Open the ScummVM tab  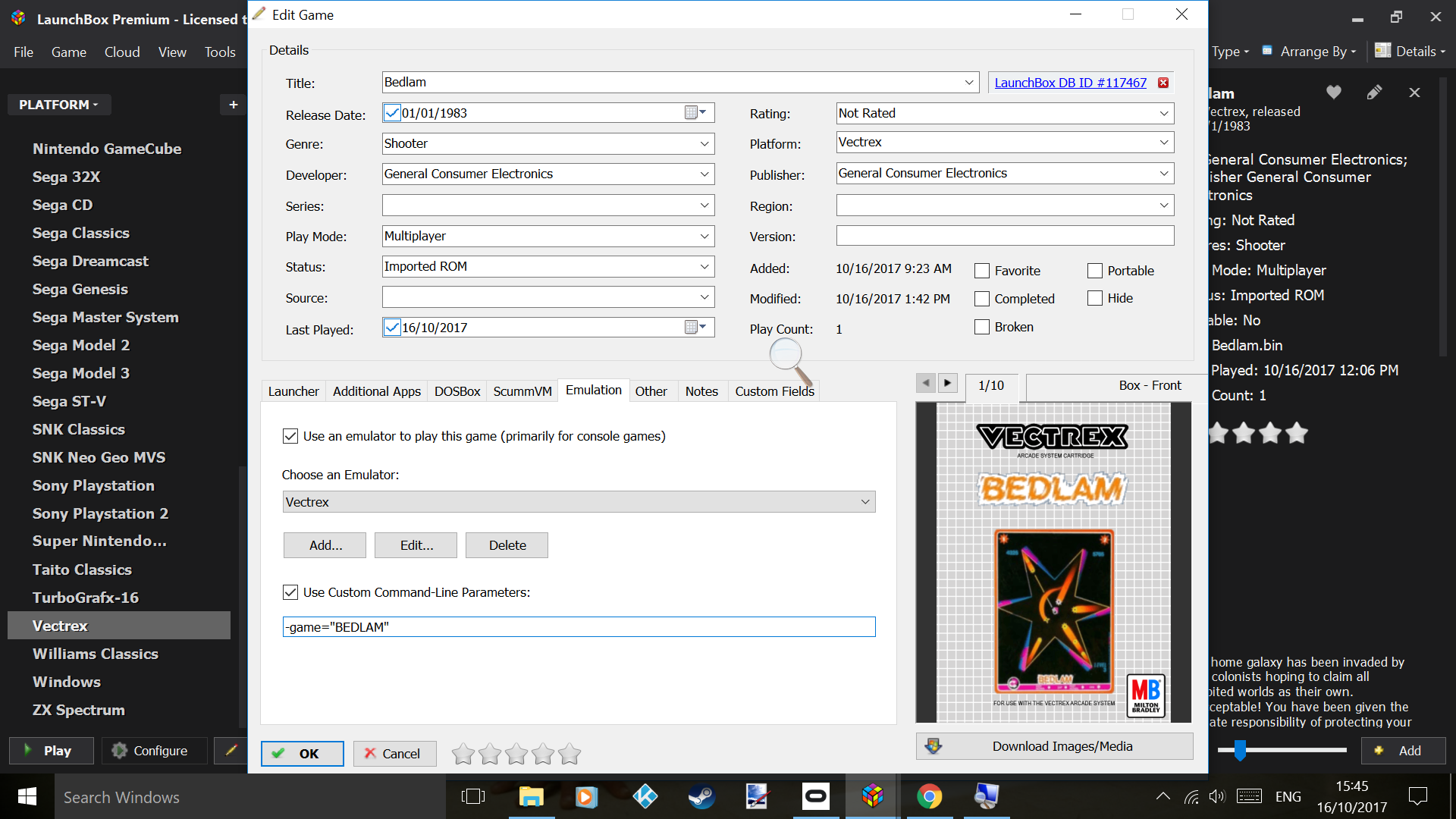(x=522, y=391)
